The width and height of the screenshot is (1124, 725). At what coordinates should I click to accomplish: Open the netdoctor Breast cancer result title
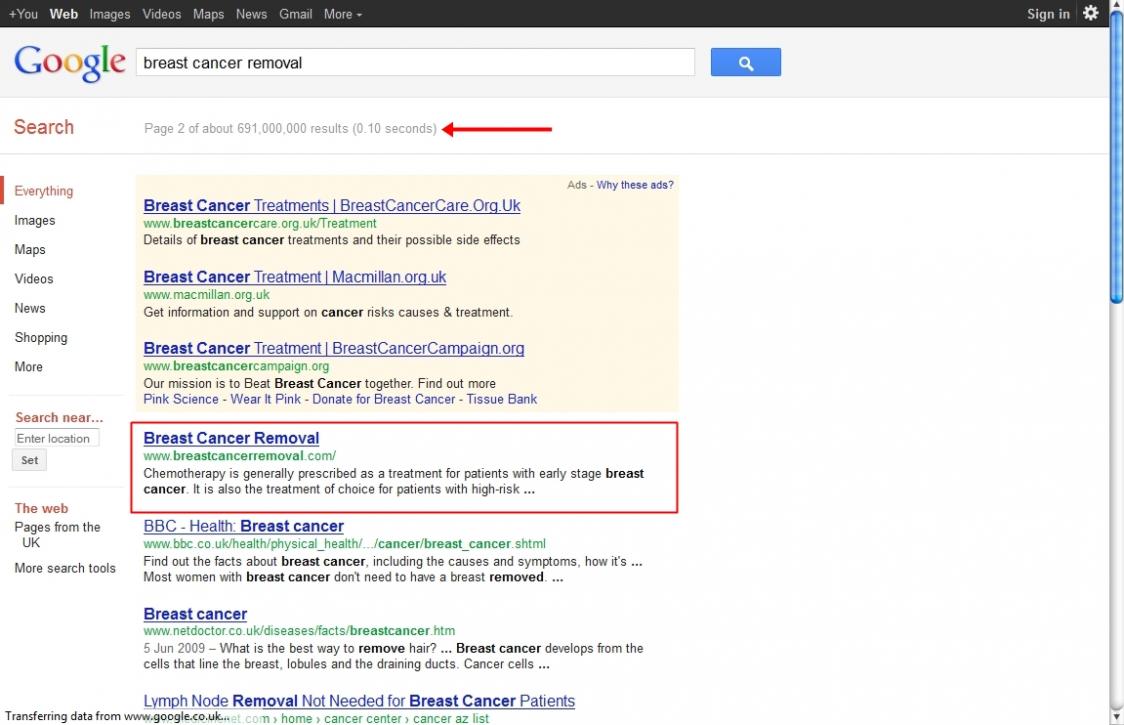click(x=195, y=614)
